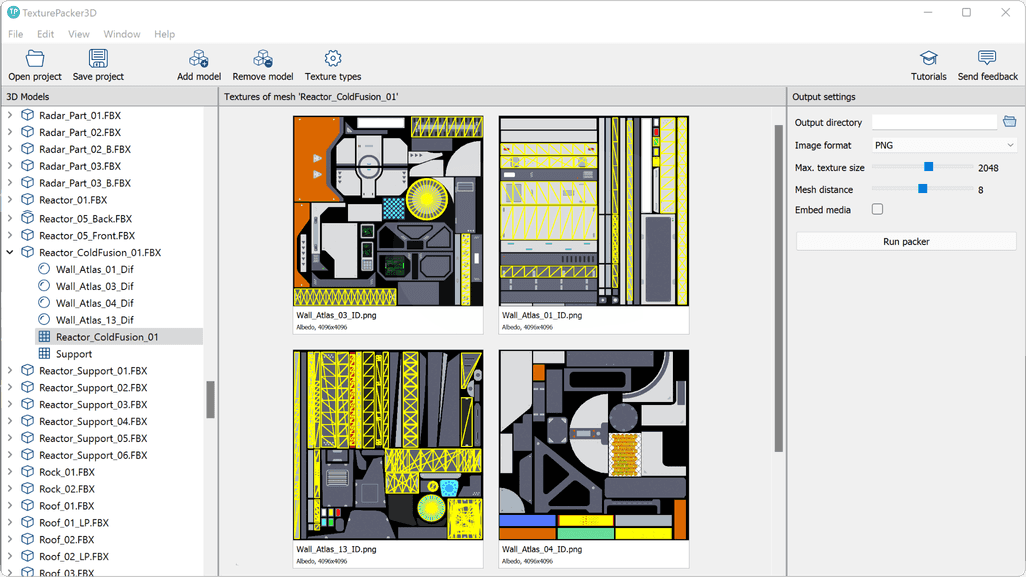Click the Wall_Atlas_01_Dif texture icon
Screen dimensions: 1026x577
[43, 269]
